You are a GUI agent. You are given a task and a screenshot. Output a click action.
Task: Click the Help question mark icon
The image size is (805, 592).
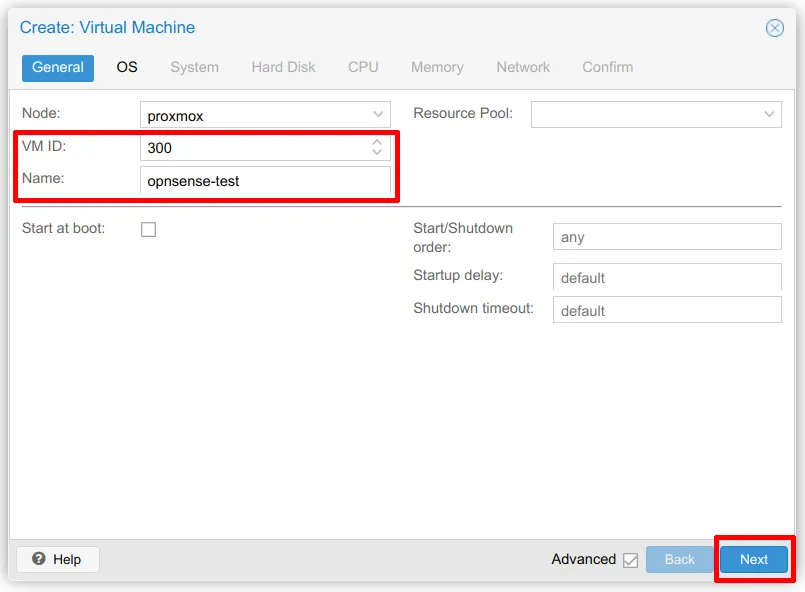(39, 559)
